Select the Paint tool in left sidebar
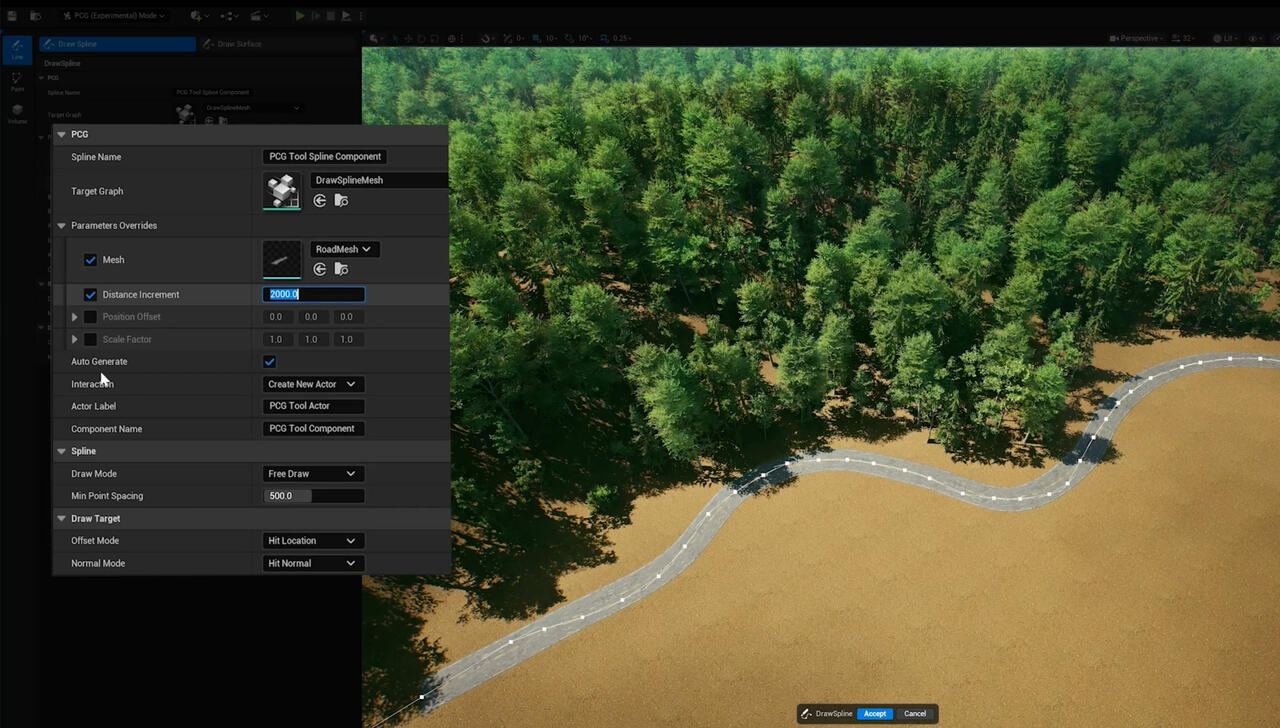The image size is (1280, 728). (x=17, y=82)
